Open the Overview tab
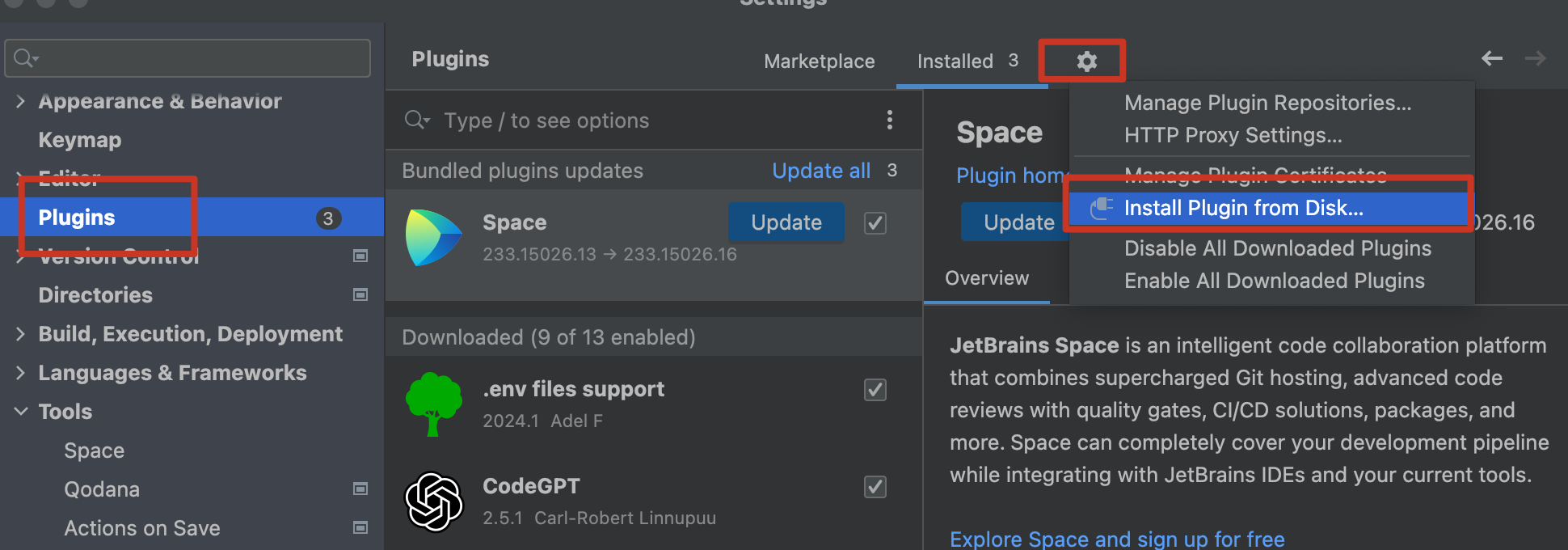1568x550 pixels. [x=987, y=278]
